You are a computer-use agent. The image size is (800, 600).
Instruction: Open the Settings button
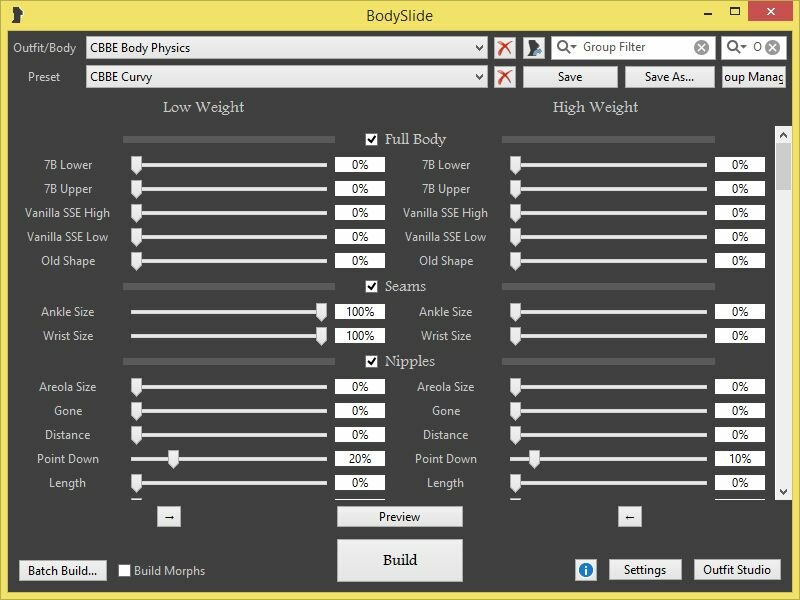(x=645, y=570)
